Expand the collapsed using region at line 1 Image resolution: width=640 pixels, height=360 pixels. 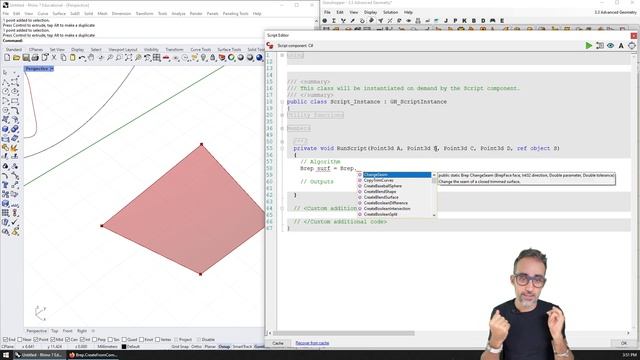[282, 55]
